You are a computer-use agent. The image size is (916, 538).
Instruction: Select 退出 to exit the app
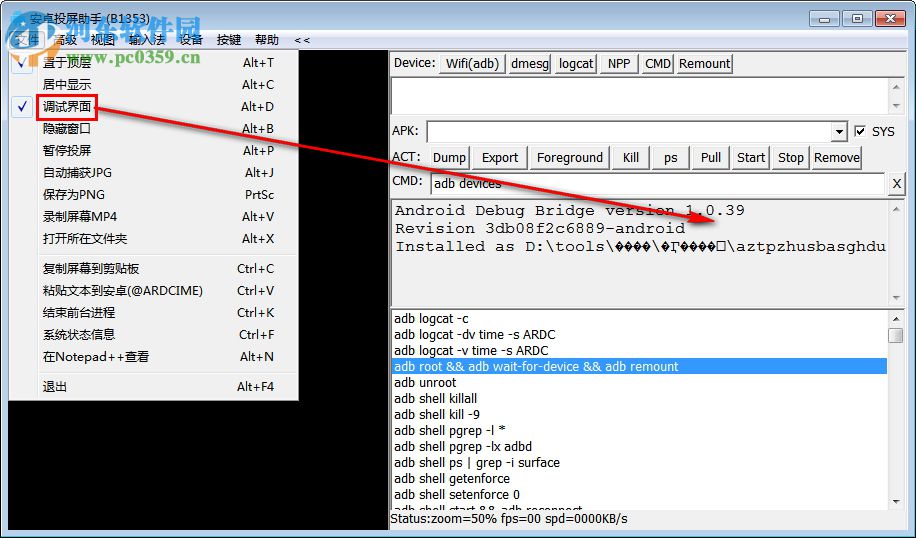tap(154, 387)
